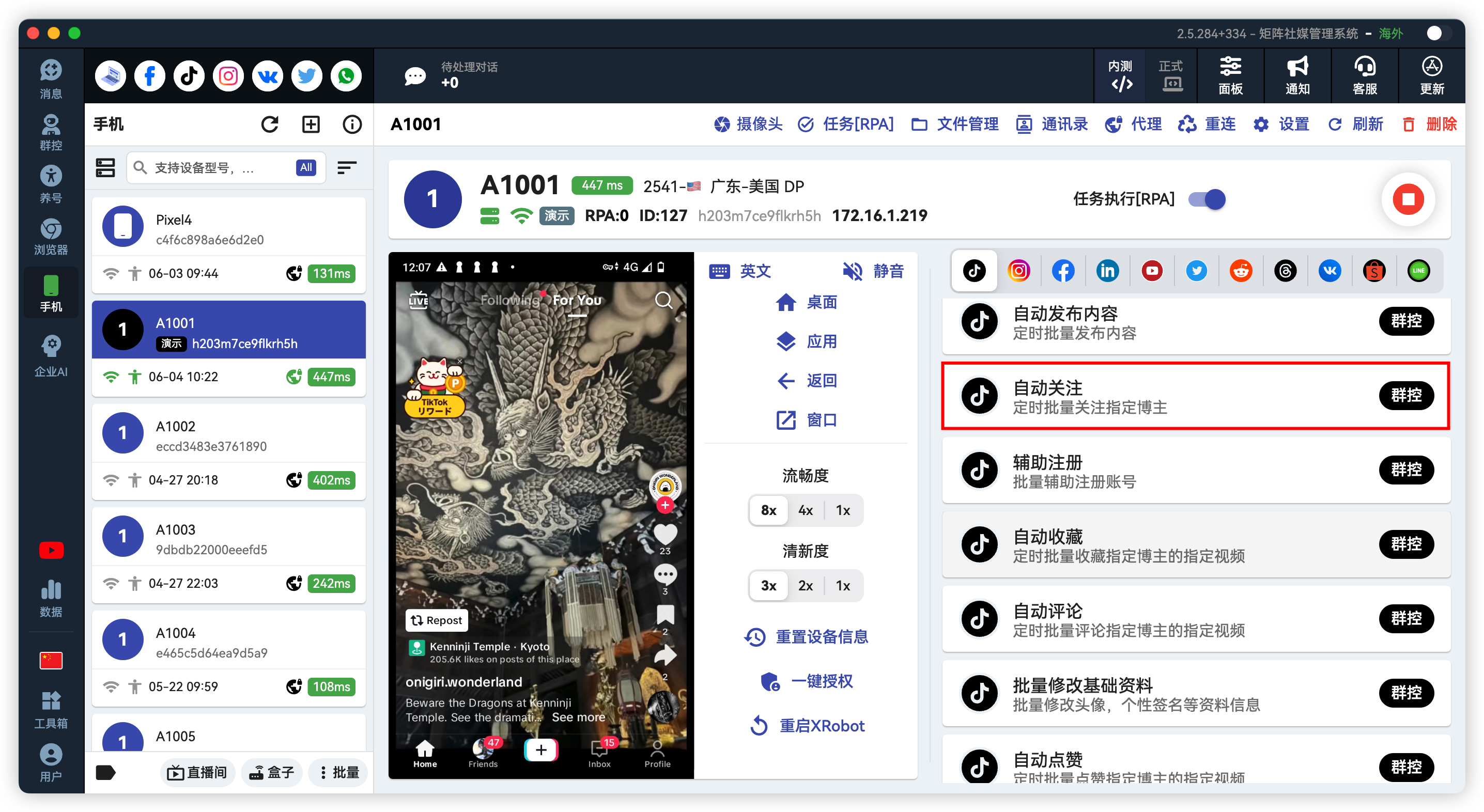Click 群控 button for 自动发布内容
The image size is (1484, 812).
click(1406, 321)
